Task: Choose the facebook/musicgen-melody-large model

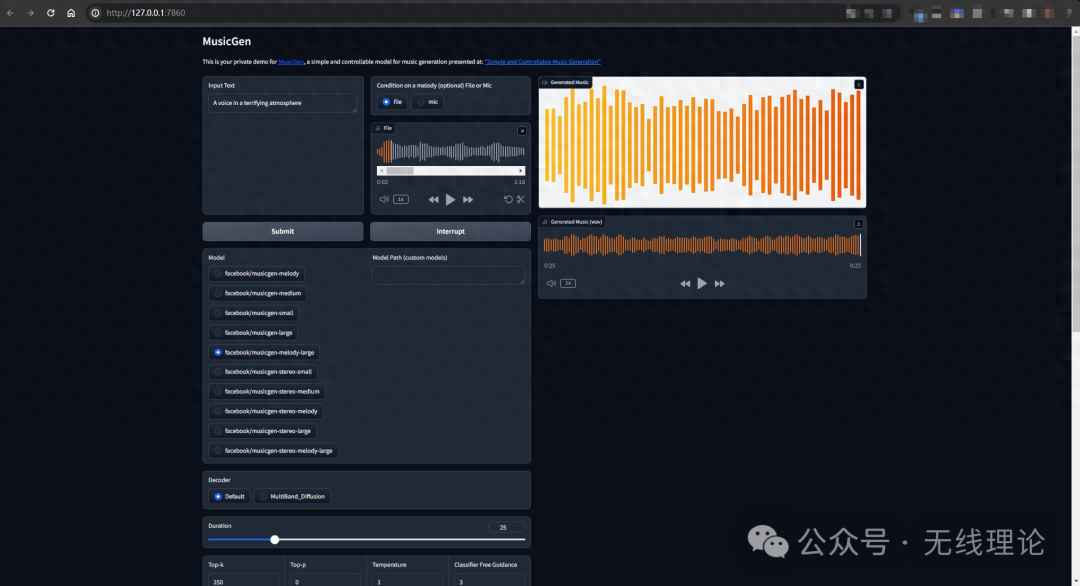Action: (264, 353)
